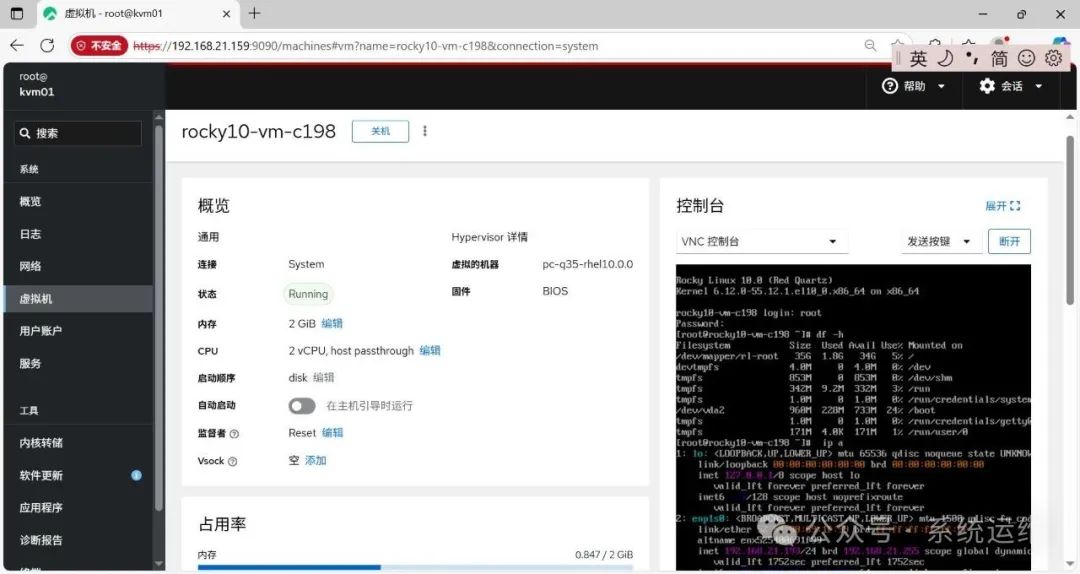
Task: Click the browser back arrow
Action: tap(17, 45)
